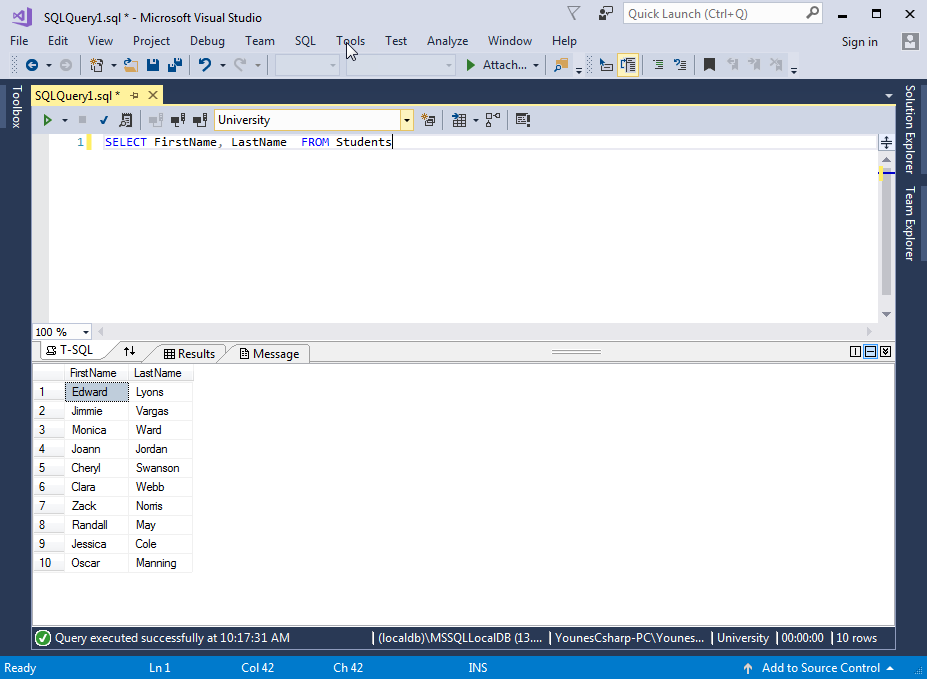This screenshot has width=927, height=679.
Task: Click the Save All icon
Action: click(175, 65)
